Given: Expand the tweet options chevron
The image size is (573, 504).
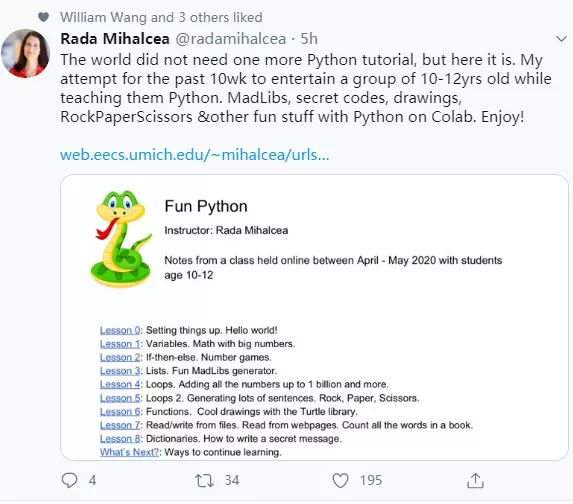Looking at the screenshot, I should 561,39.
